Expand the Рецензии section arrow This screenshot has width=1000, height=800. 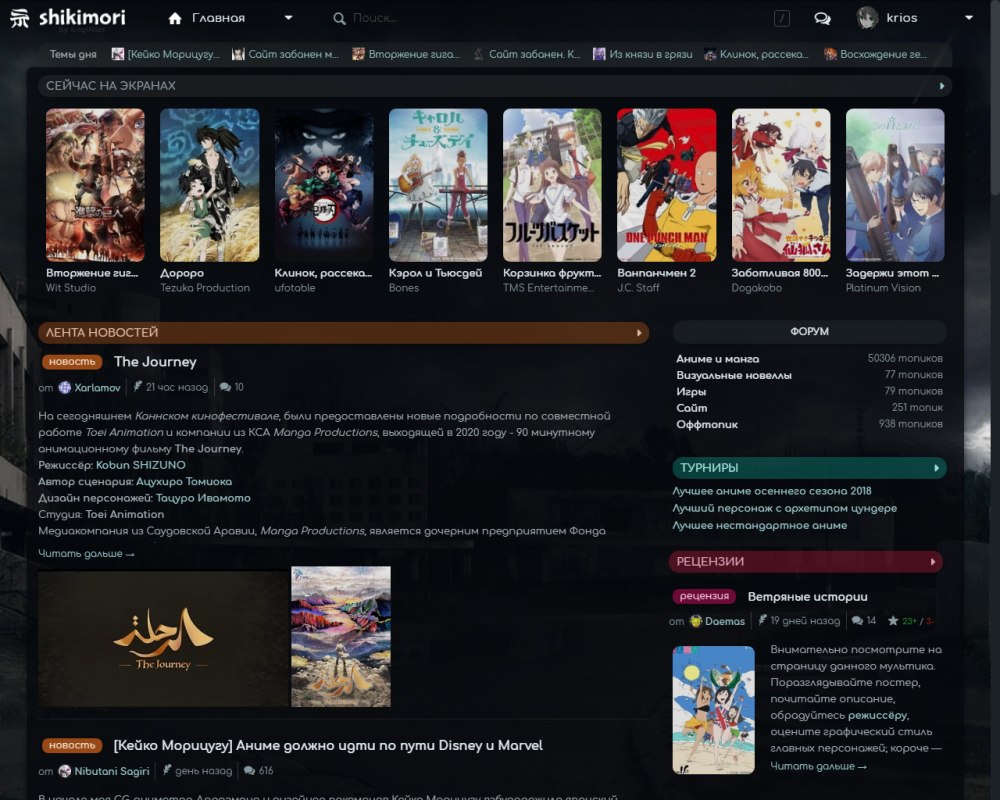[932, 562]
